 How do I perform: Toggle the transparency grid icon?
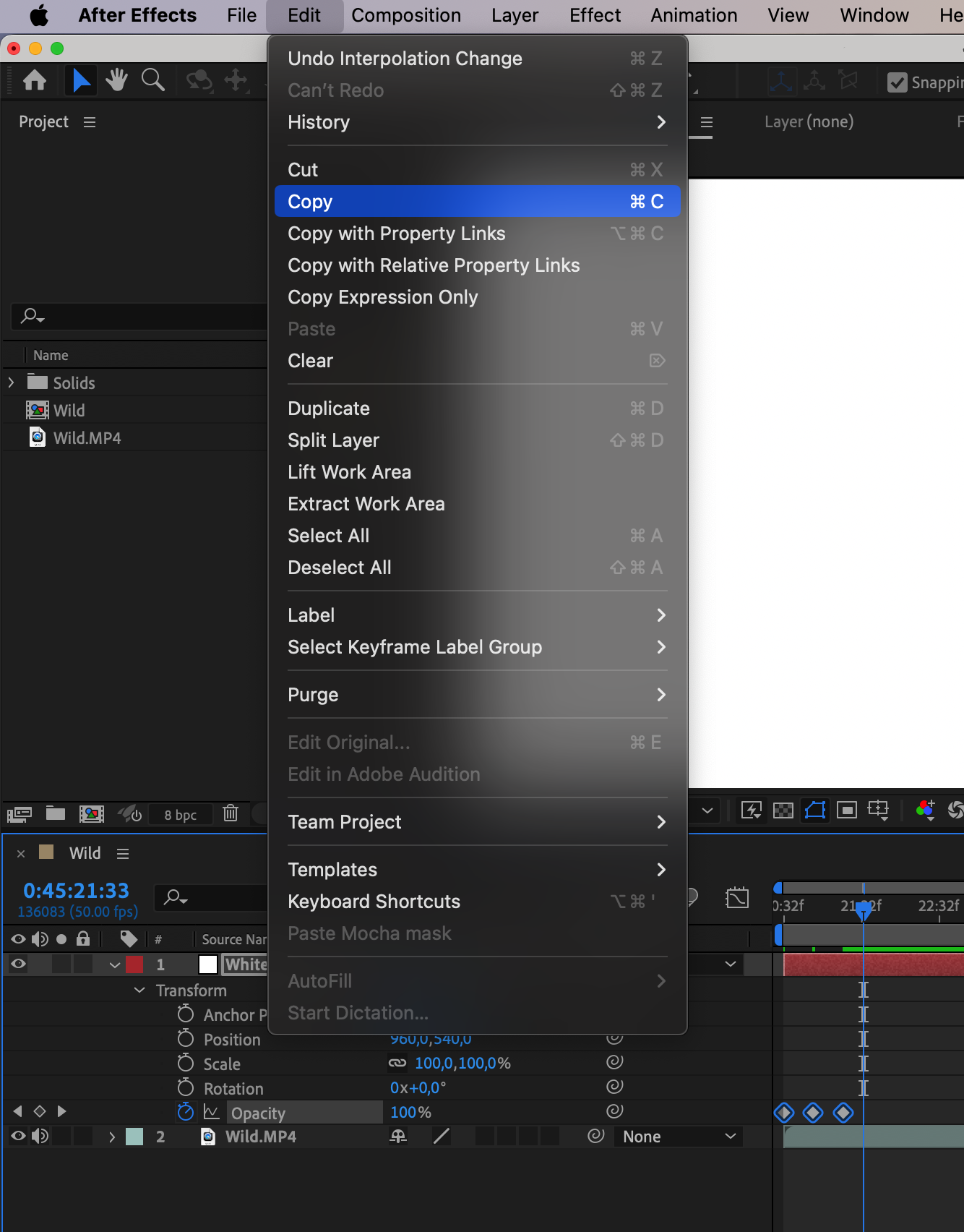tap(783, 810)
